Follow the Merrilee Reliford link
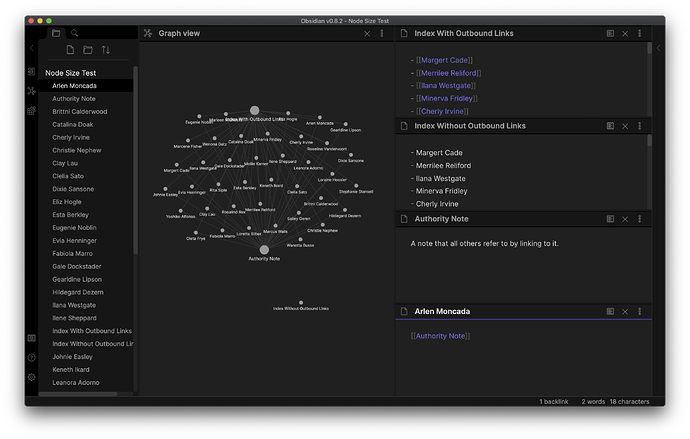690x439 pixels. (449, 73)
